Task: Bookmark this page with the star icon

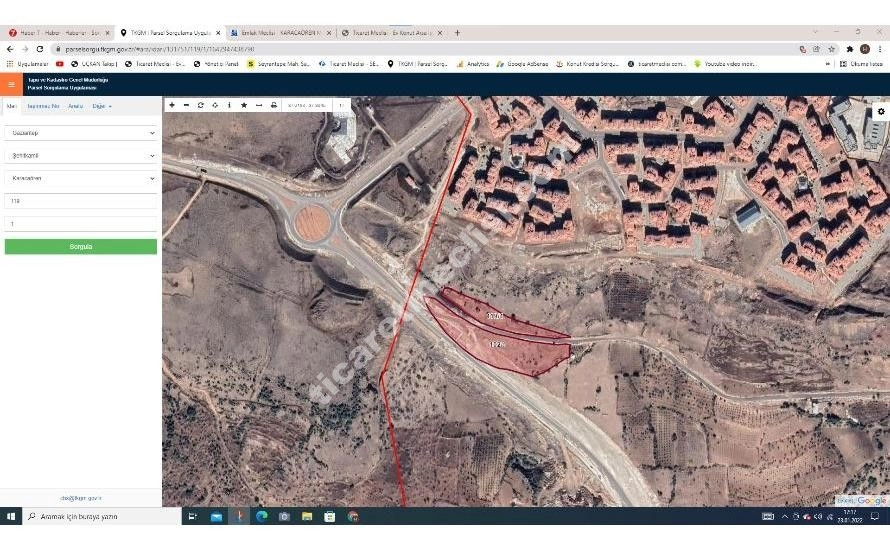Action: (832, 49)
